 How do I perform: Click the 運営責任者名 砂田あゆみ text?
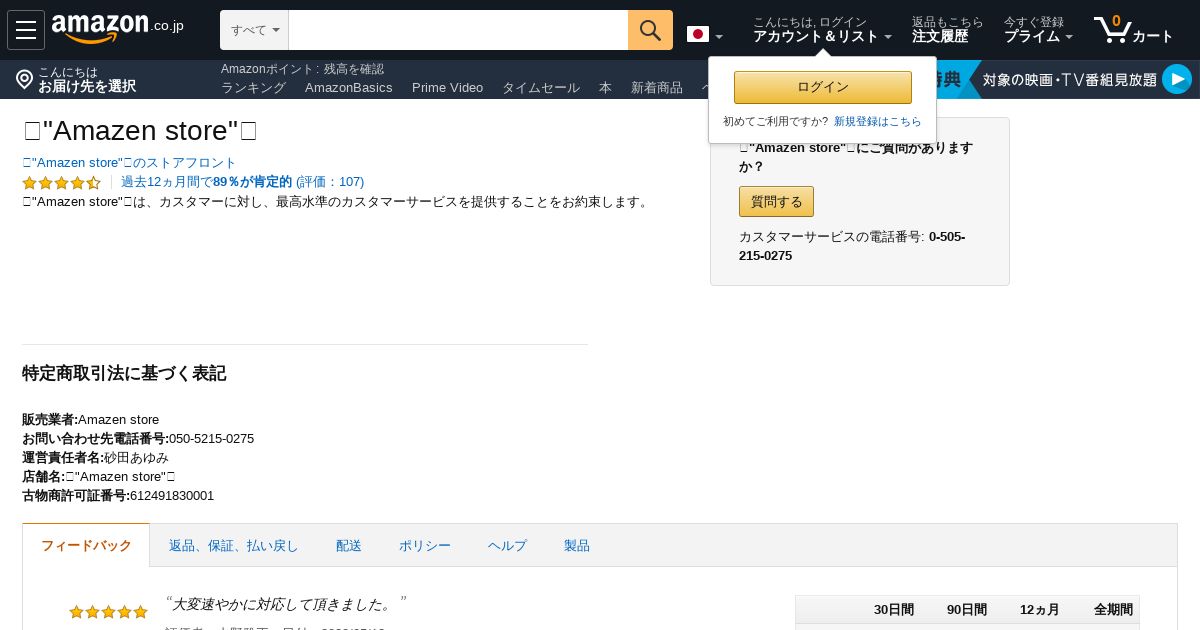[95, 457]
